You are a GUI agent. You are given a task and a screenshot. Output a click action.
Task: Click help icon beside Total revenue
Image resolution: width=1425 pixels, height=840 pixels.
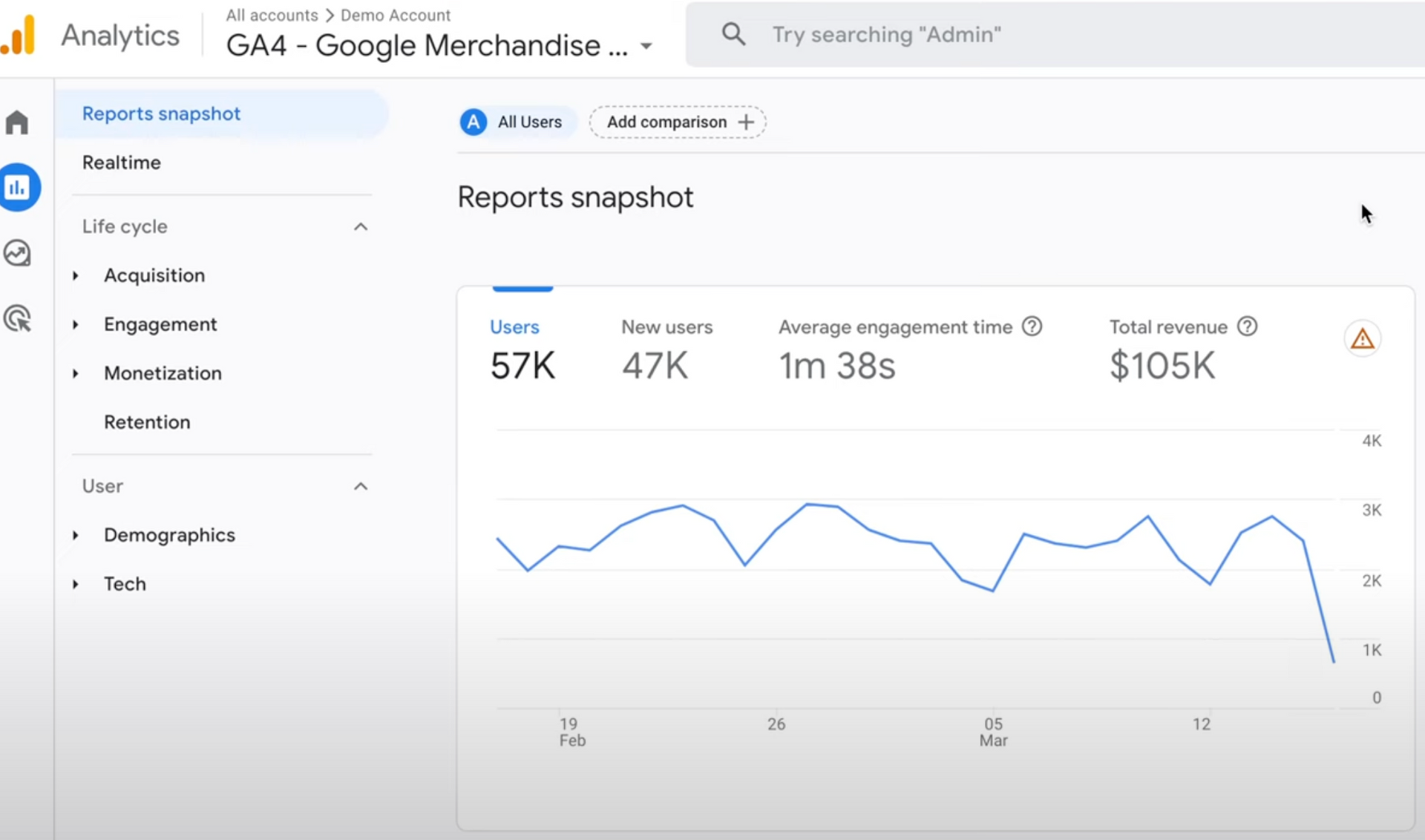pos(1248,327)
